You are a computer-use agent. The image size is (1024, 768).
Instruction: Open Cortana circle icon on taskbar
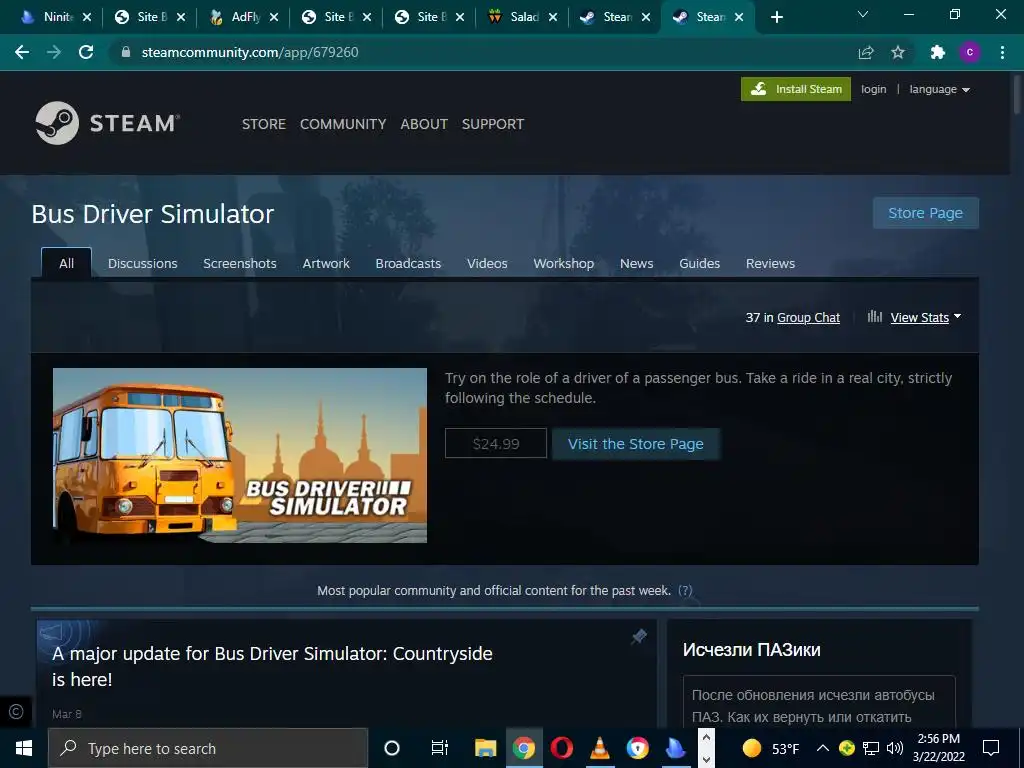[392, 748]
